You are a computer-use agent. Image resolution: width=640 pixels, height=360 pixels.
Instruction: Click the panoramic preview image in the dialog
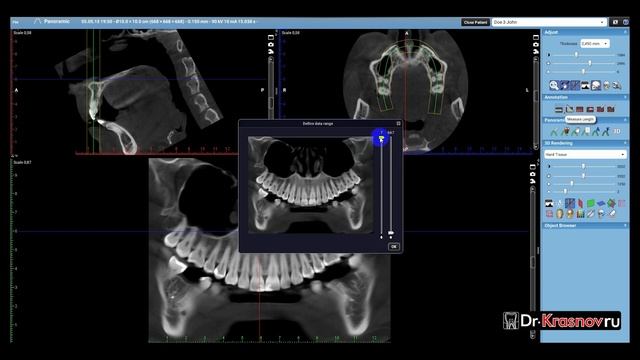tap(310, 185)
